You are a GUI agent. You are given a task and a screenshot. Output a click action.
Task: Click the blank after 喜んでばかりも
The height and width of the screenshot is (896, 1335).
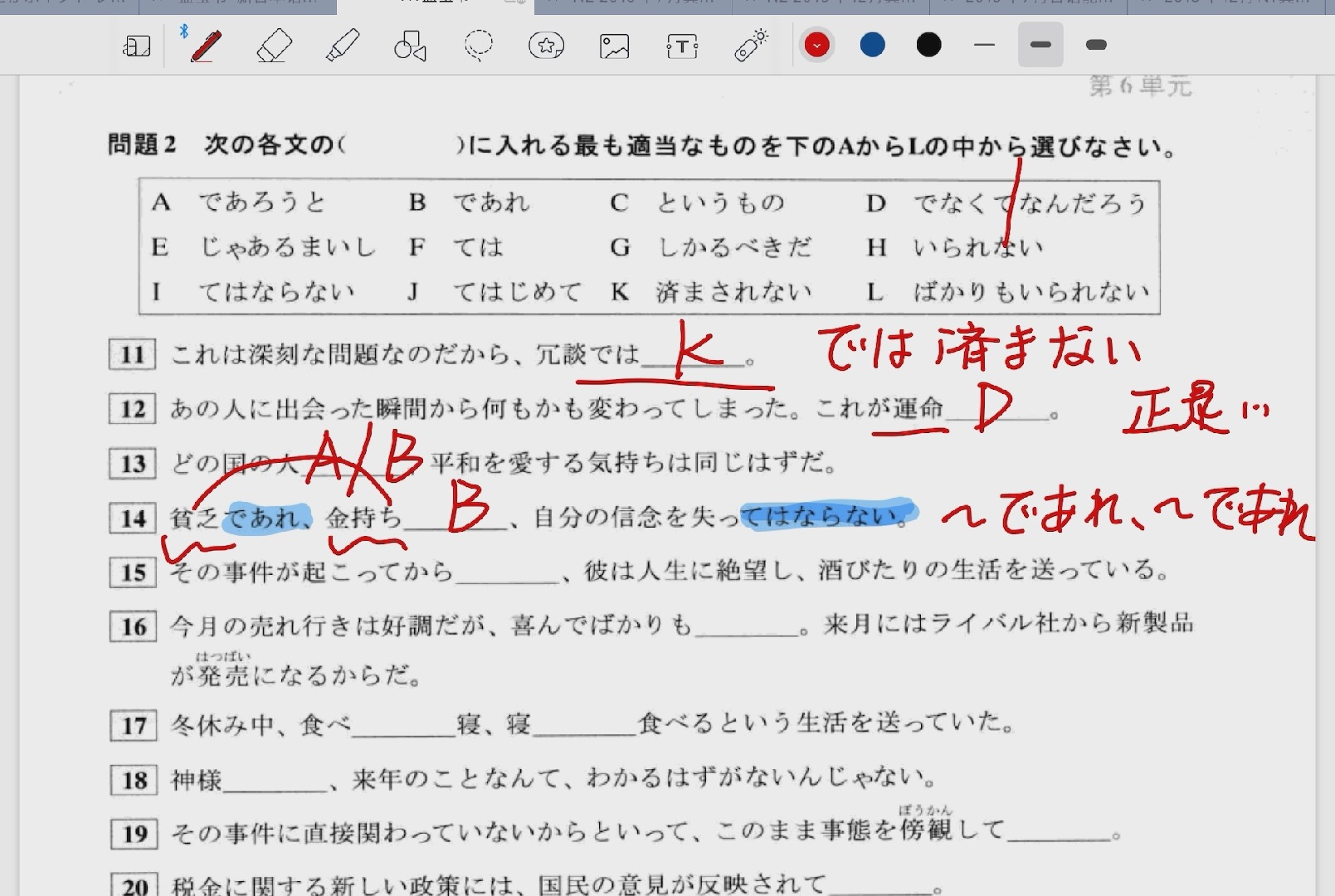[x=745, y=628]
